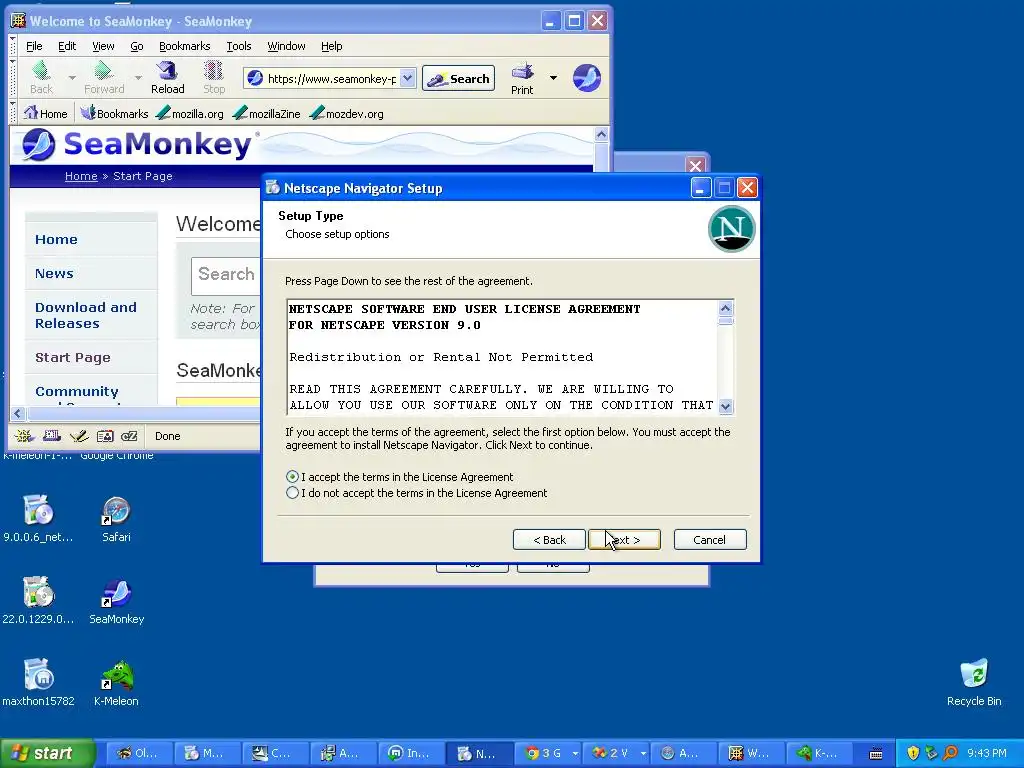Open the mozdev.org bookmark

pos(347,114)
